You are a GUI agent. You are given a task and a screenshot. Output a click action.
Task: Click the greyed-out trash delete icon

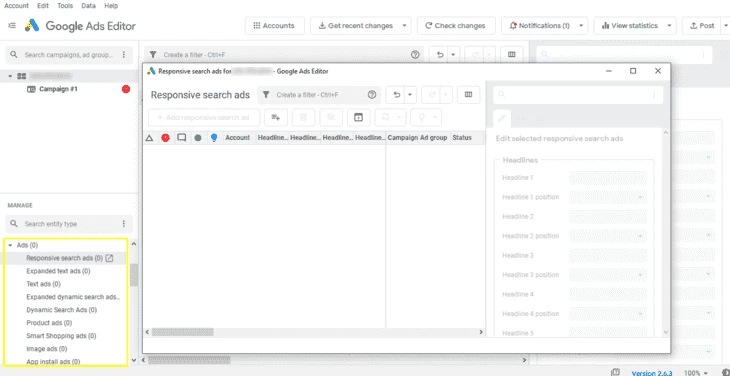pos(303,118)
